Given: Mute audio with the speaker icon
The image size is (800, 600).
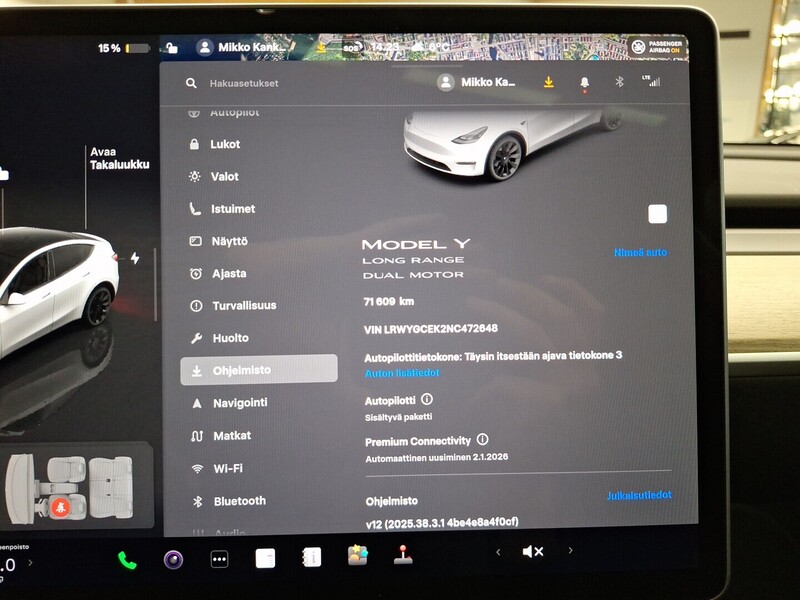Looking at the screenshot, I should click(531, 549).
